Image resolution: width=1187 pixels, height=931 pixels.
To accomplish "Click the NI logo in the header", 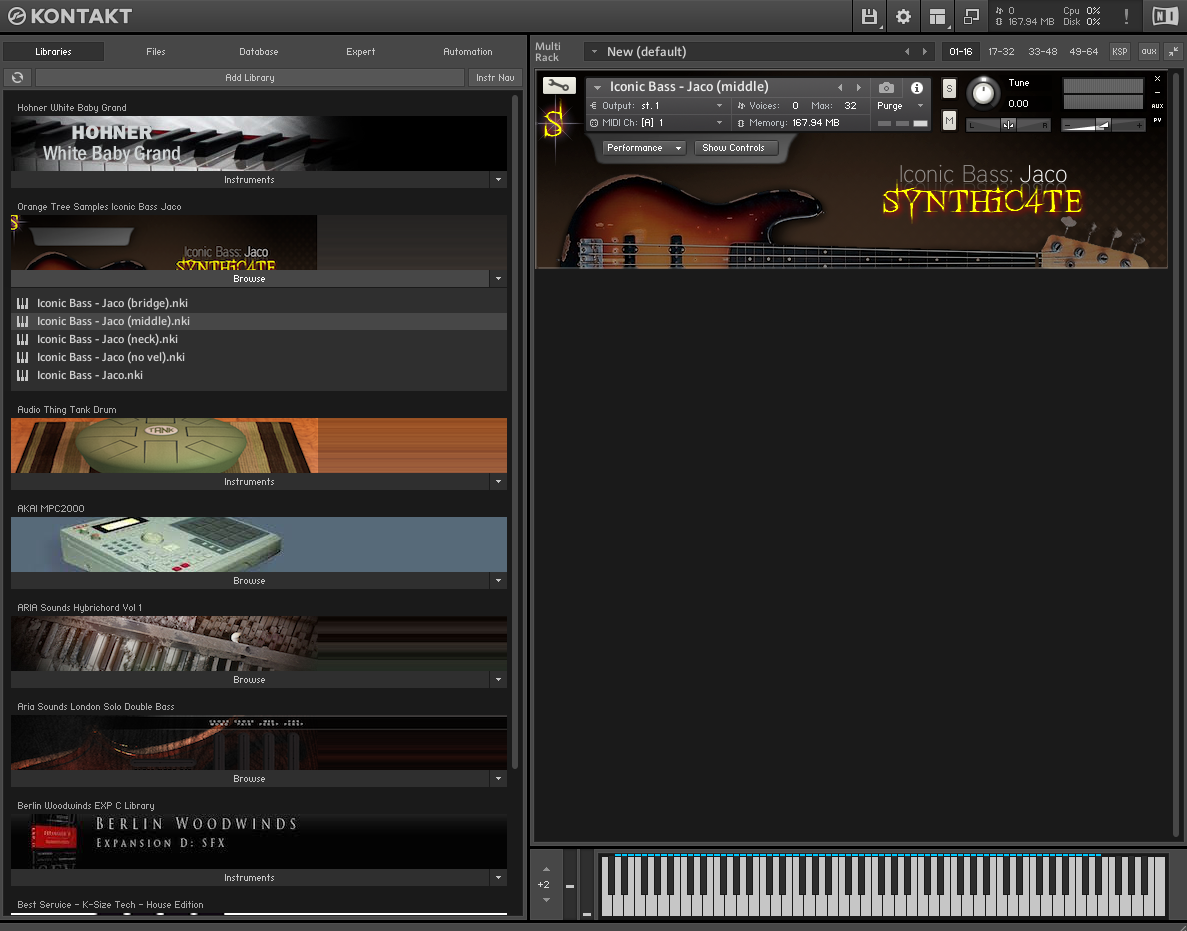I will click(1165, 16).
